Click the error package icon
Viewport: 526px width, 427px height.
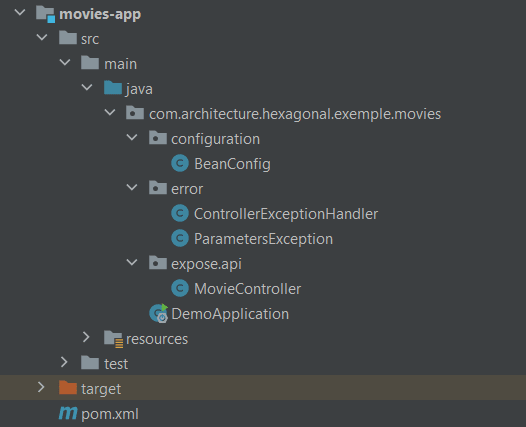point(158,188)
